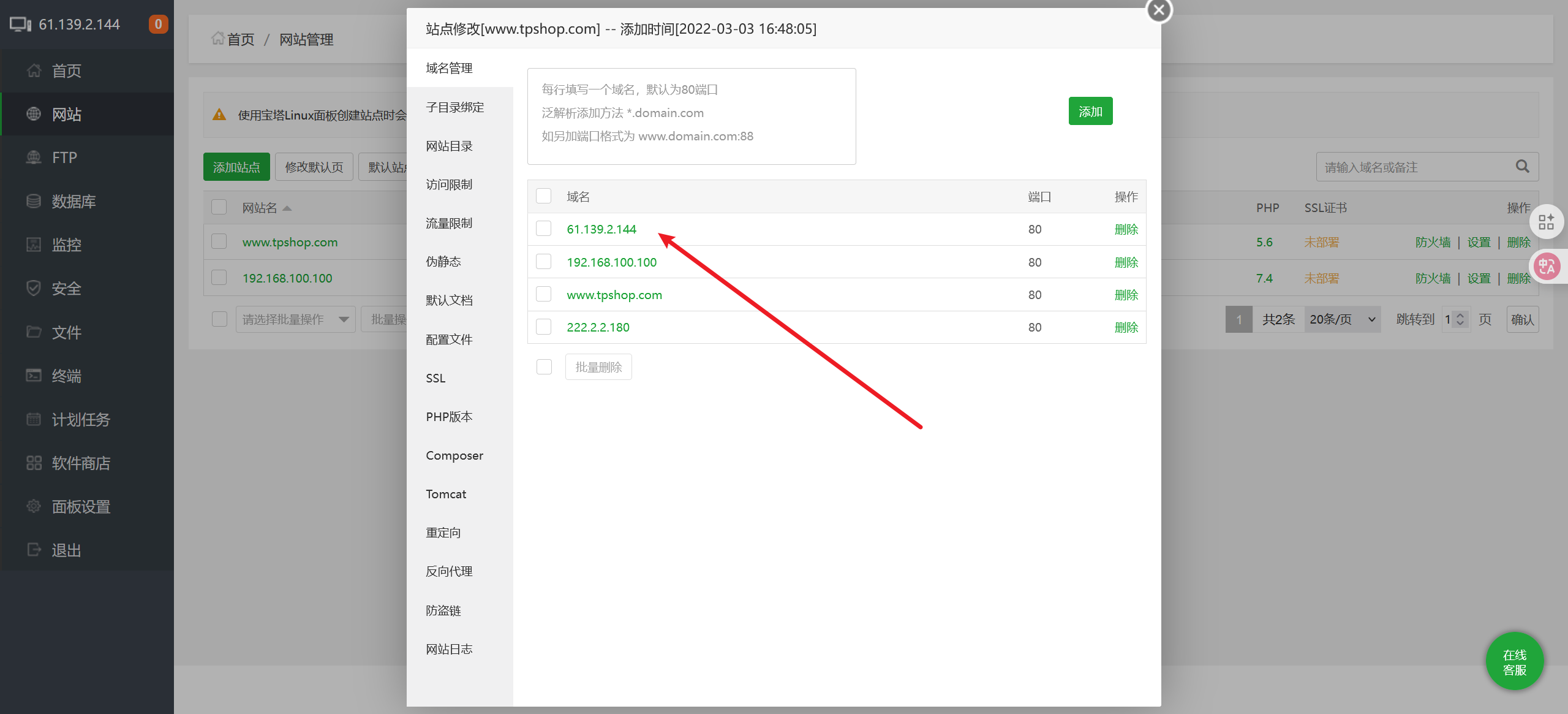Click the domain name input textarea
Viewport: 1568px width, 714px height.
tap(691, 116)
